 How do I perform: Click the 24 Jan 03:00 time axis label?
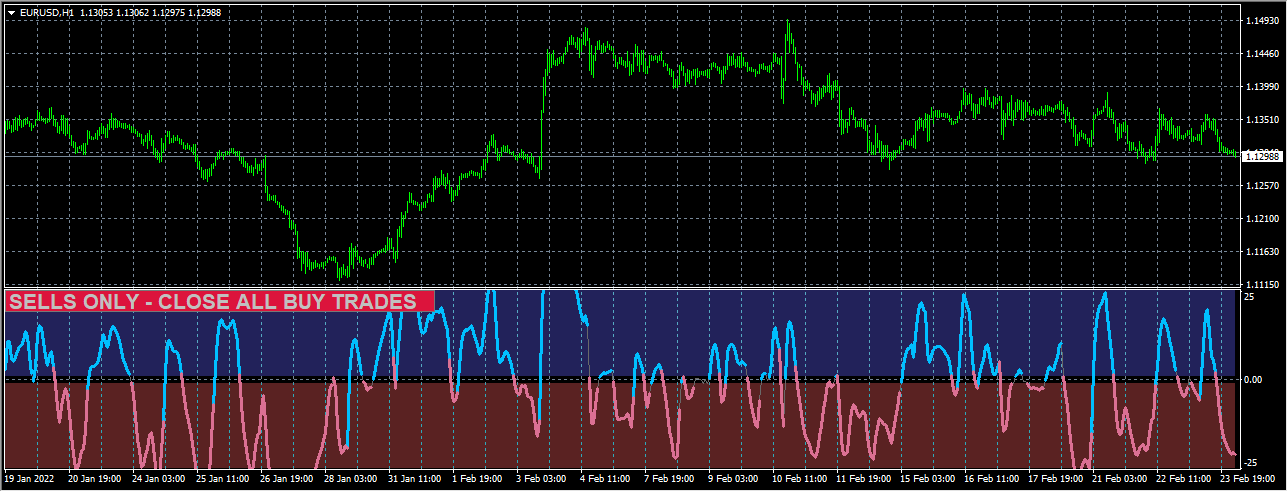pos(158,478)
